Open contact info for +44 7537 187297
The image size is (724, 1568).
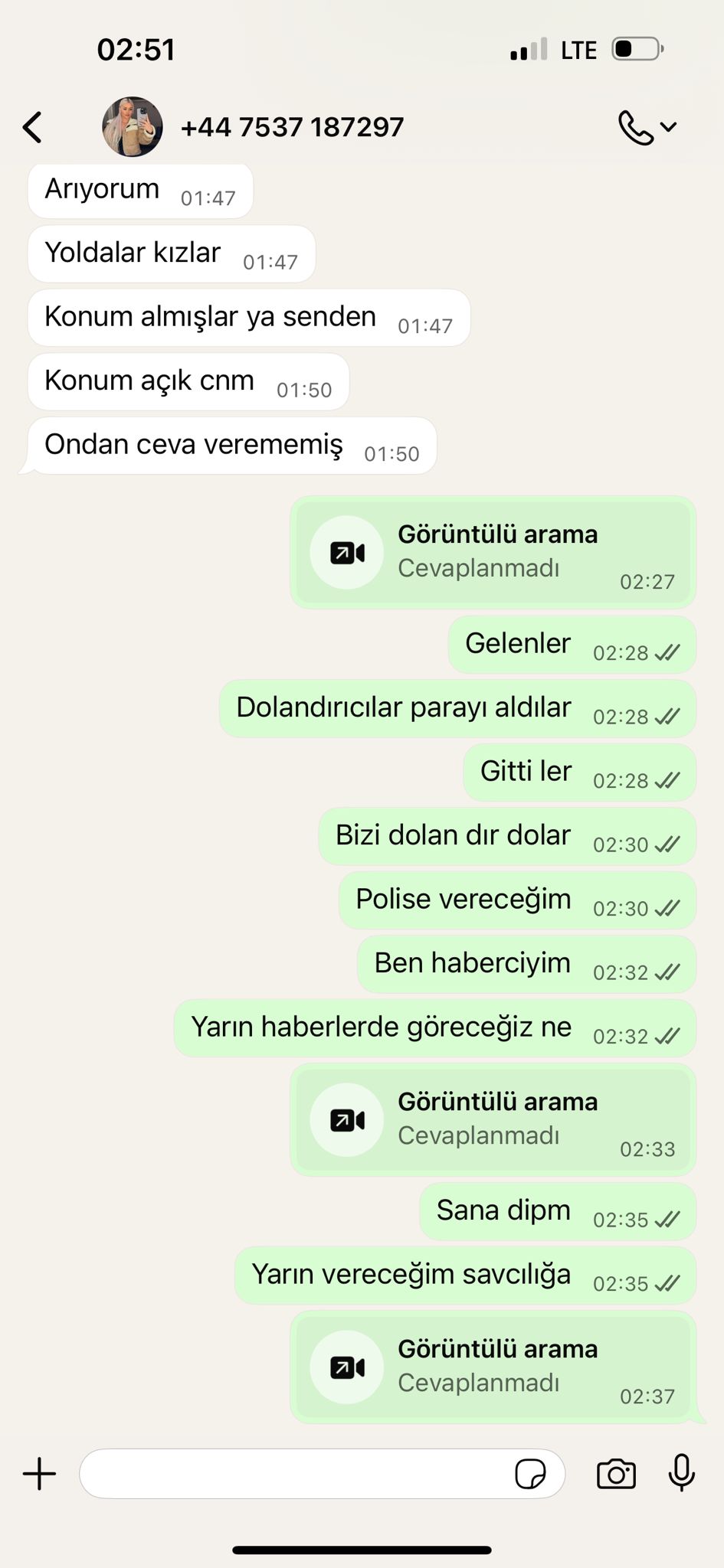(x=292, y=127)
